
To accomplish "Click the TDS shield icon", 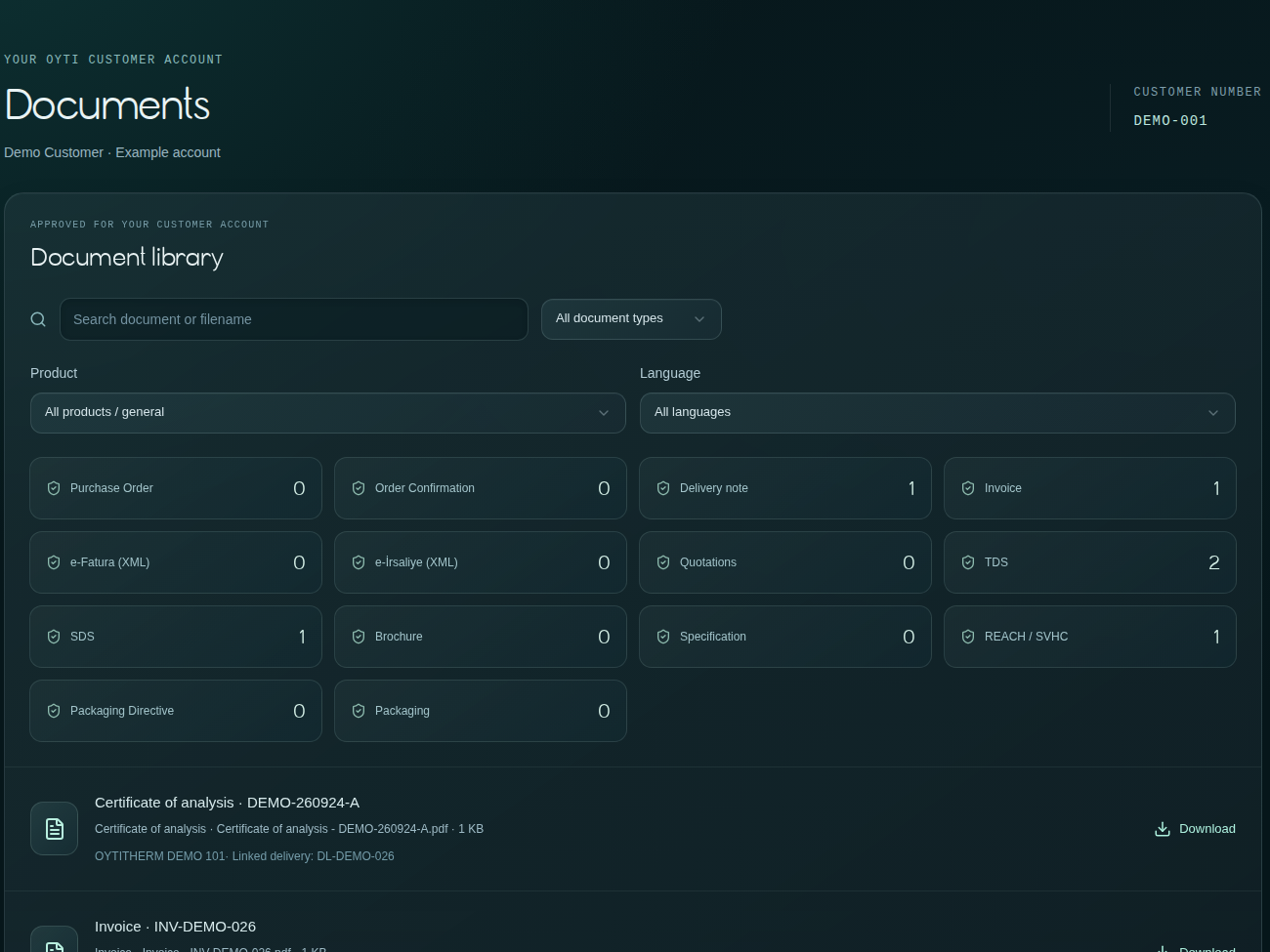I will click(x=968, y=562).
